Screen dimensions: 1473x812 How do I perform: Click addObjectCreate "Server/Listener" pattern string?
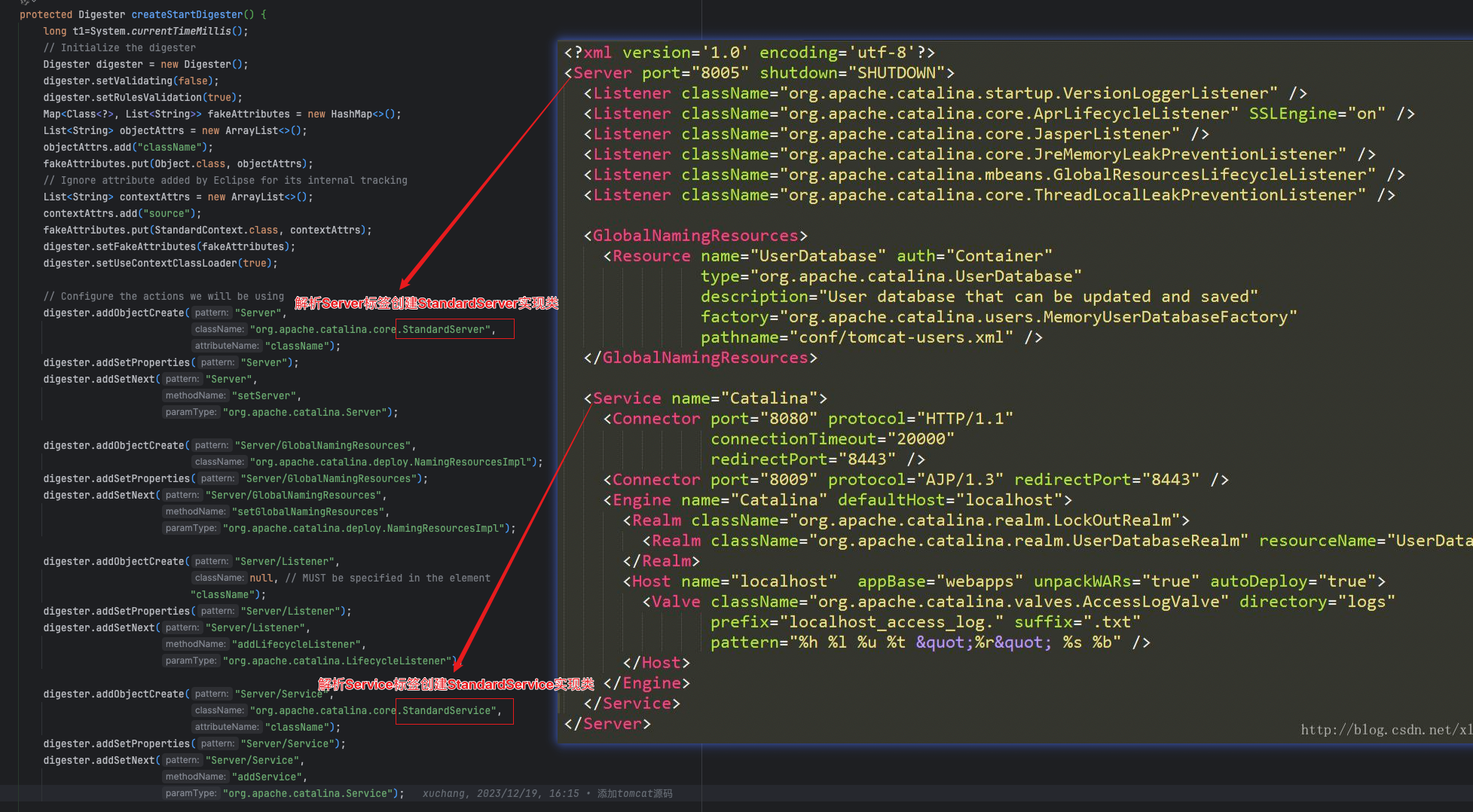coord(285,561)
